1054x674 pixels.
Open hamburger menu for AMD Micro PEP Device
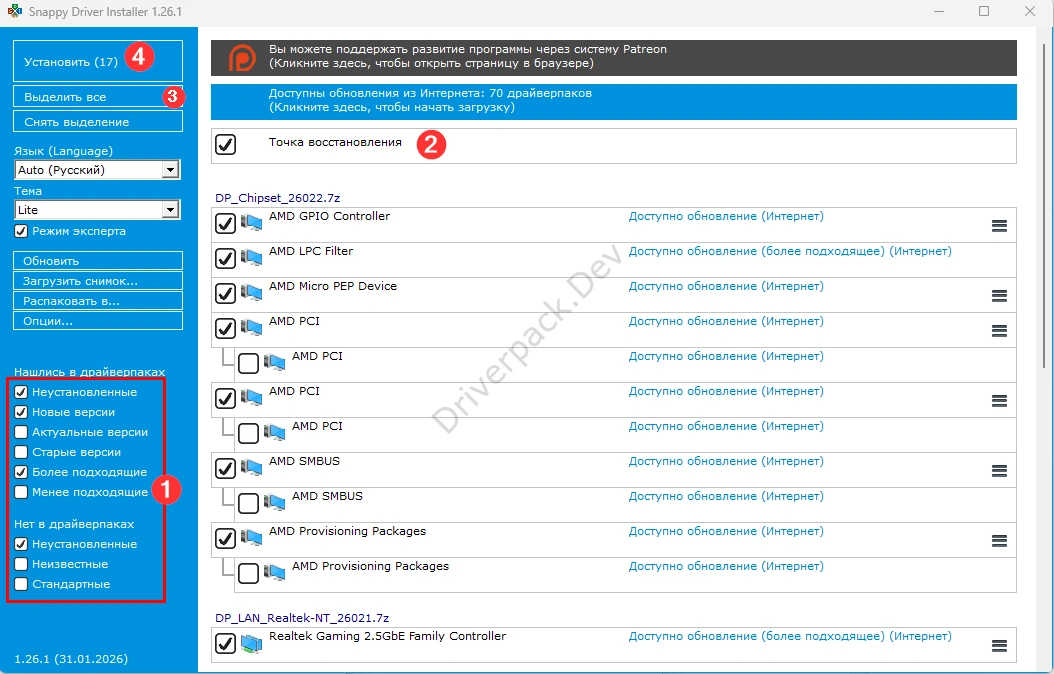[999, 296]
